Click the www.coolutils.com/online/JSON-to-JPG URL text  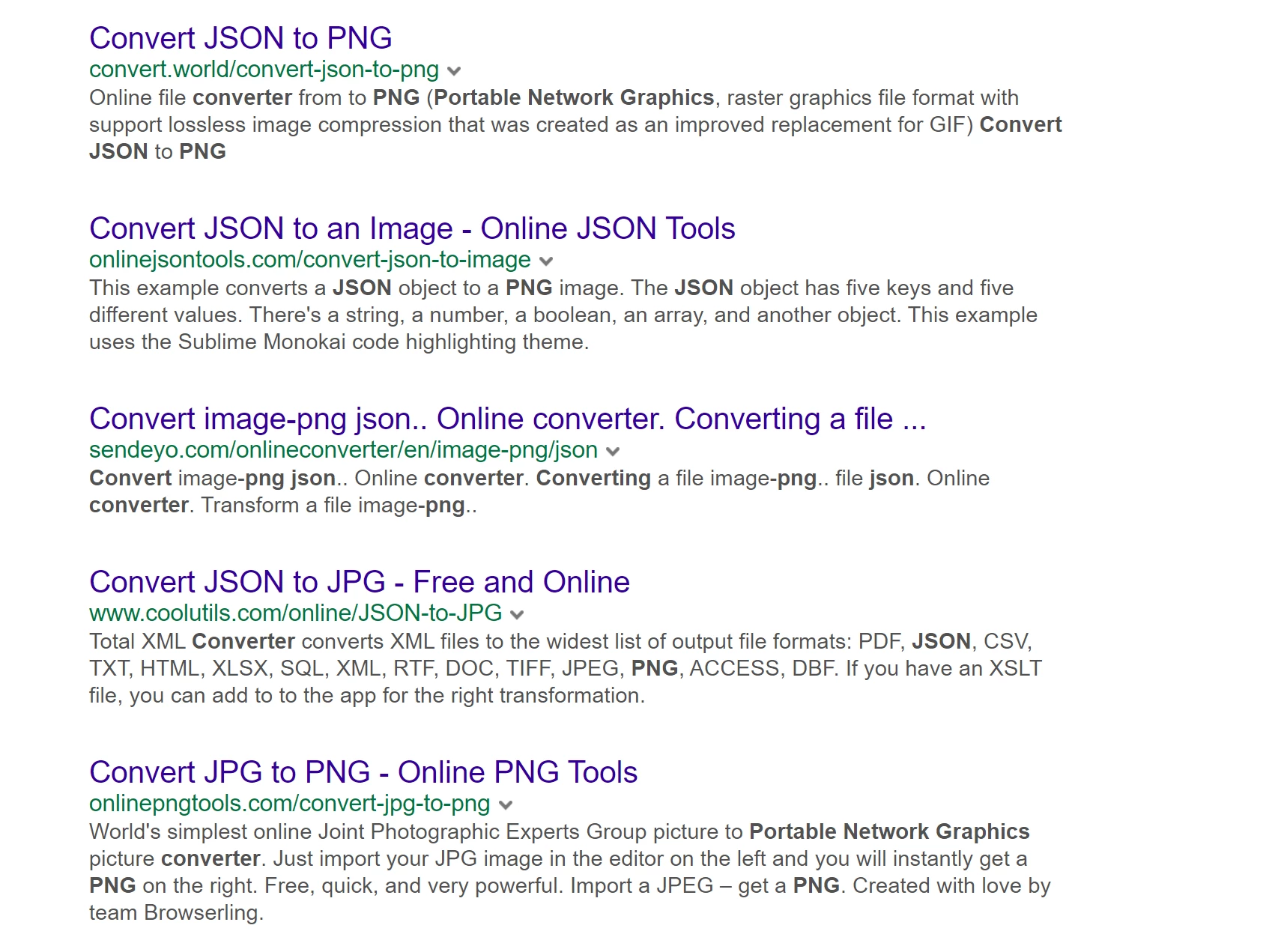point(295,613)
